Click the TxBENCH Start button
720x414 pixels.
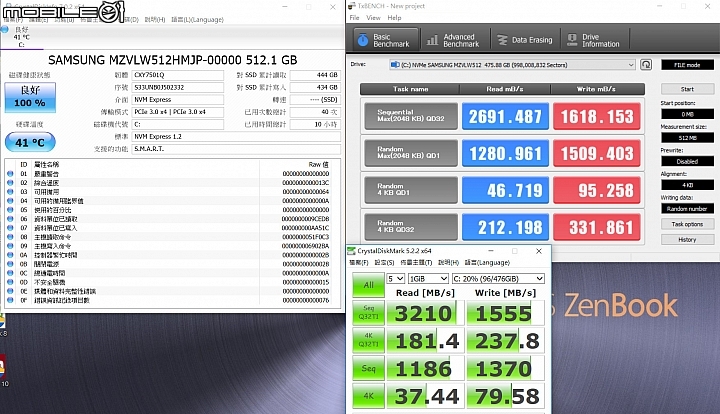687,89
